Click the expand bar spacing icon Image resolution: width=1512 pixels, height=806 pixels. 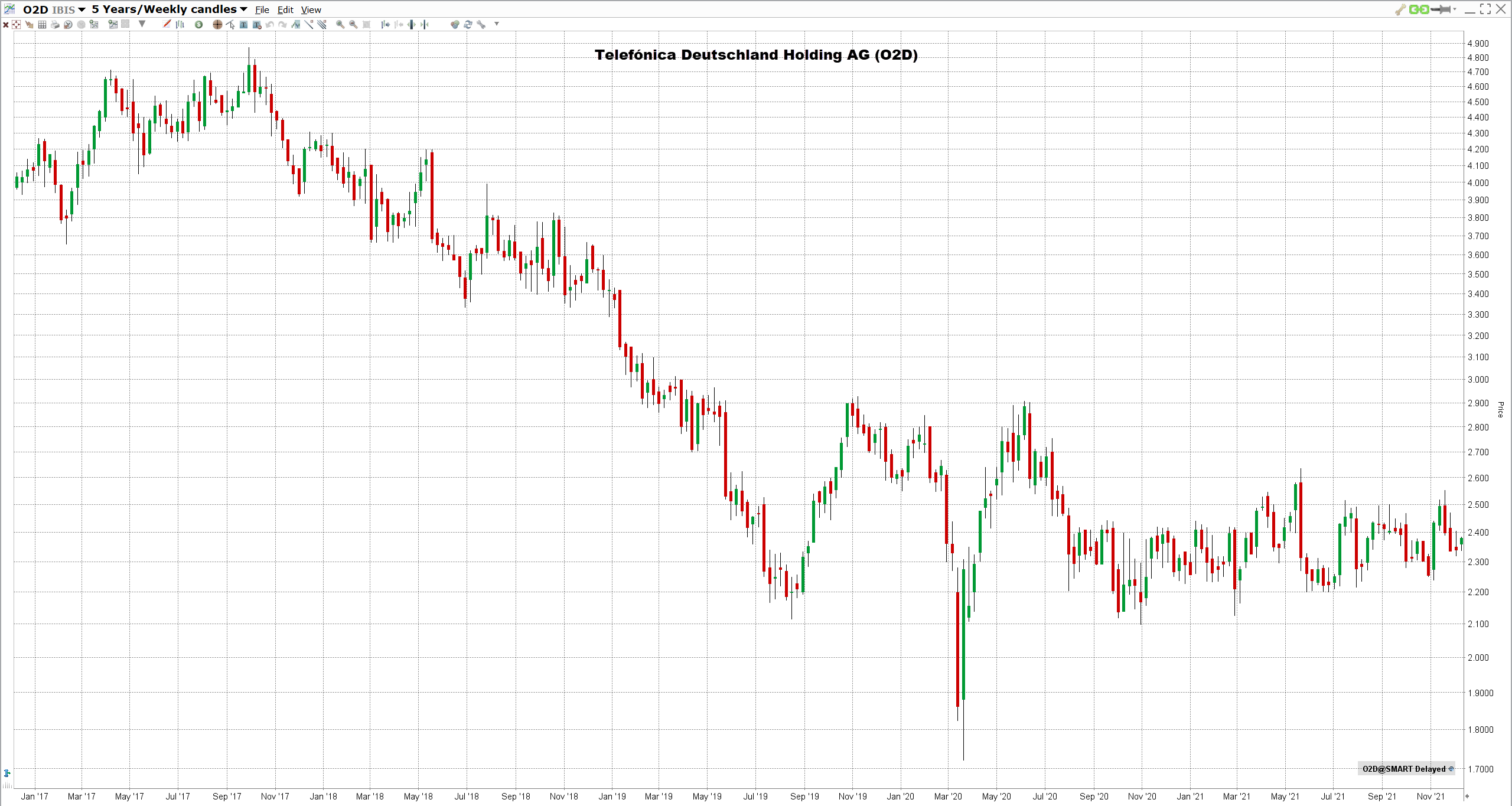[x=410, y=24]
